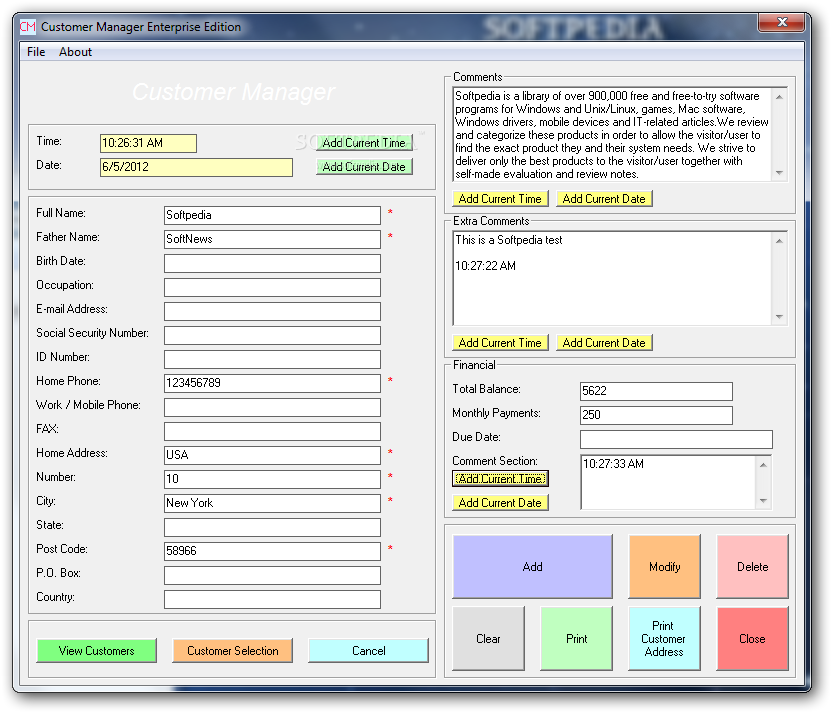Click Add Current Time under Comments
This screenshot has width=832, height=713.
point(500,199)
